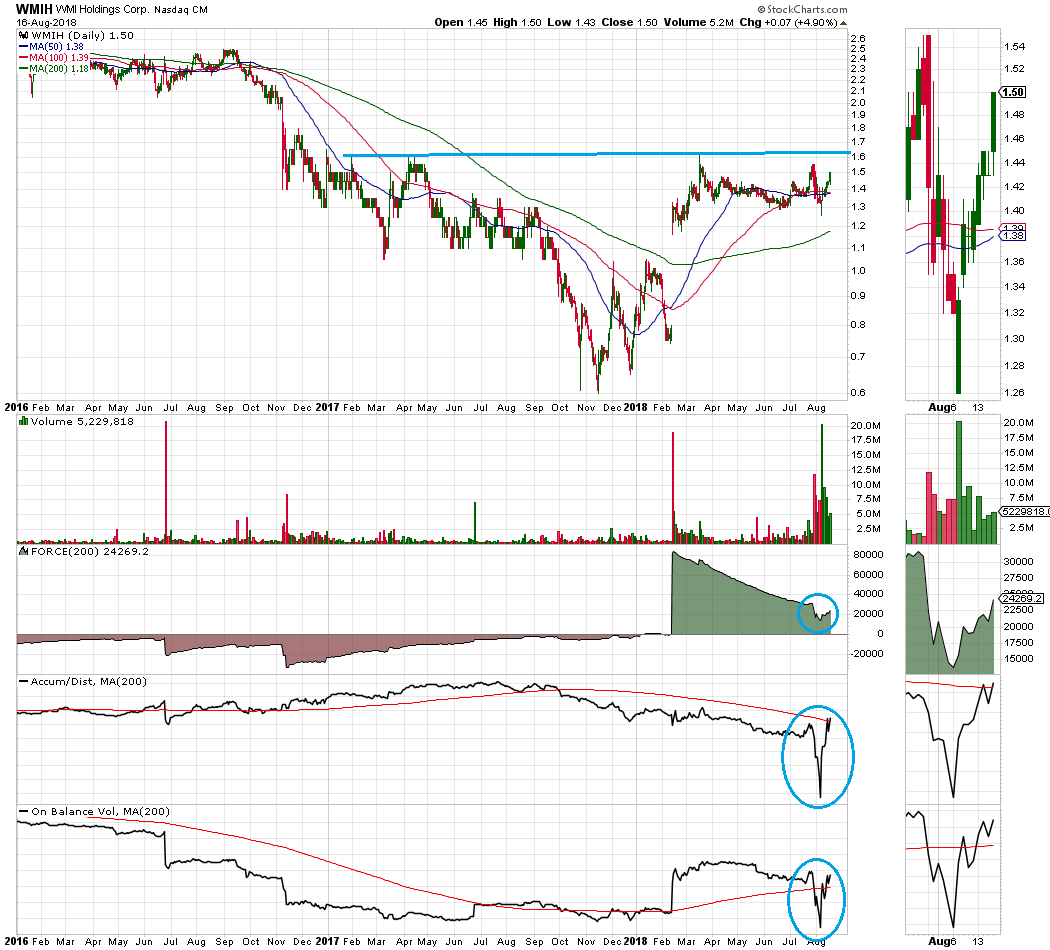Click the 2.6 price axis label

coord(858,38)
